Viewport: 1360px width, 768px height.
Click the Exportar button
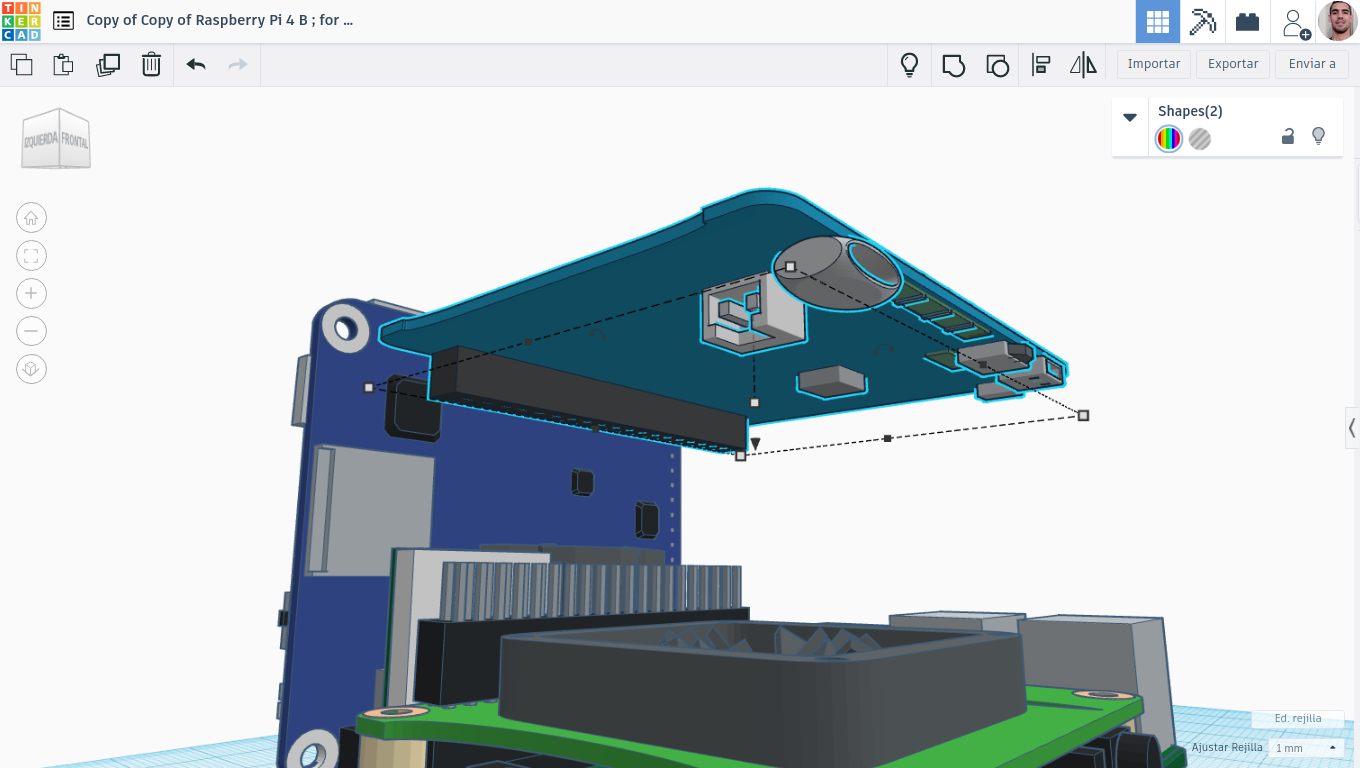(x=1233, y=64)
